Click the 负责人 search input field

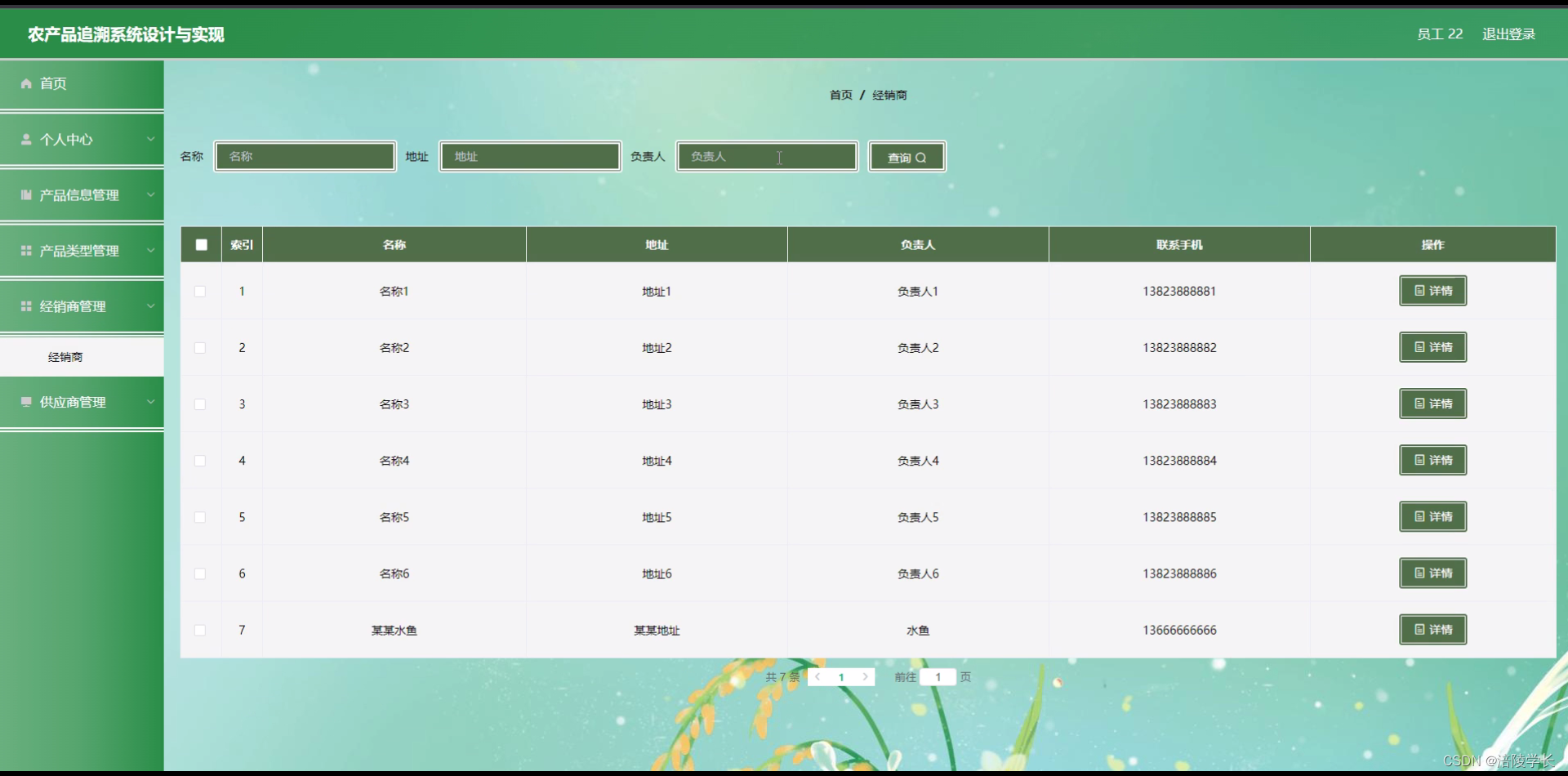766,156
